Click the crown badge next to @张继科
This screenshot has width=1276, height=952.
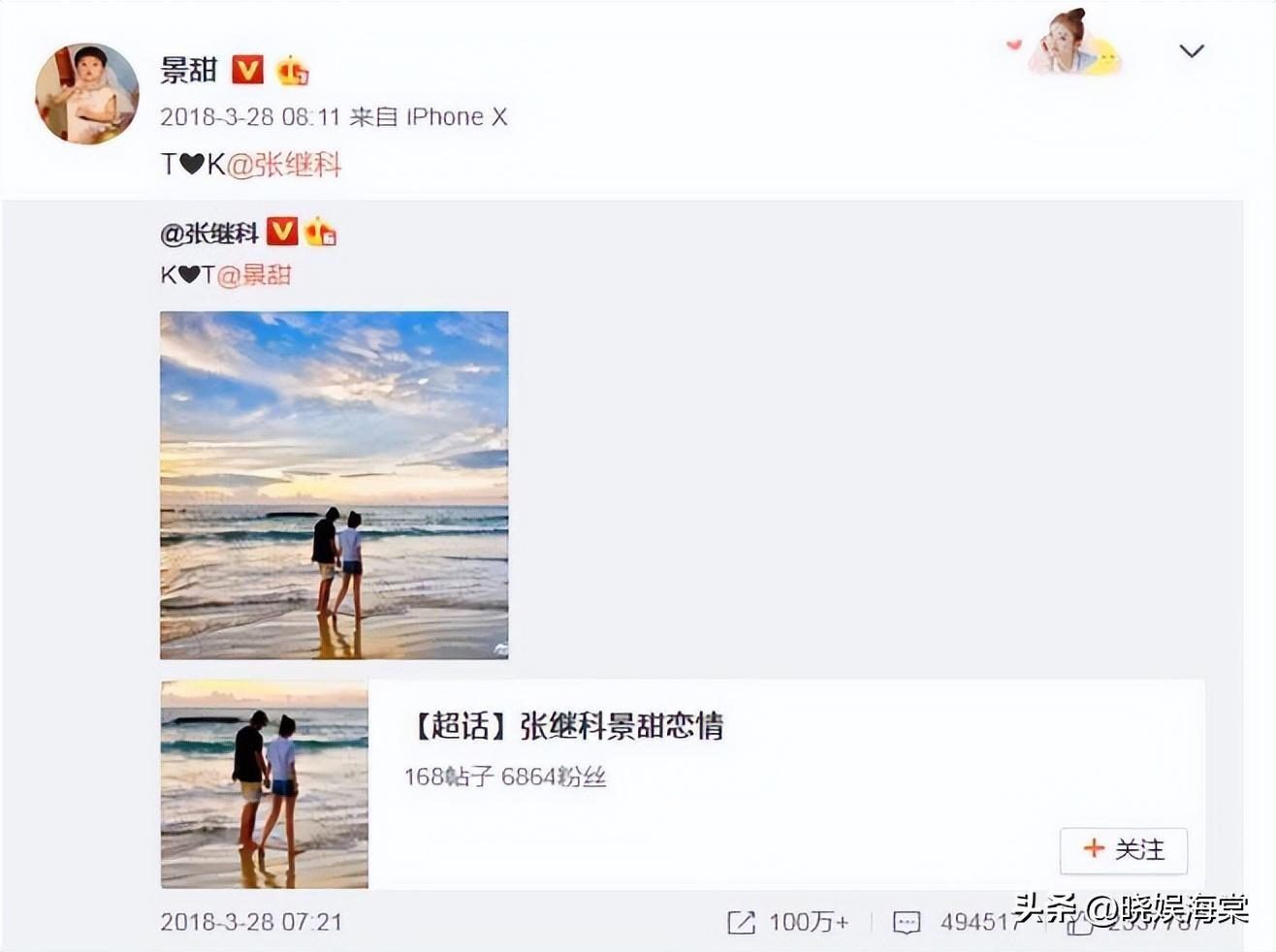pos(321,233)
